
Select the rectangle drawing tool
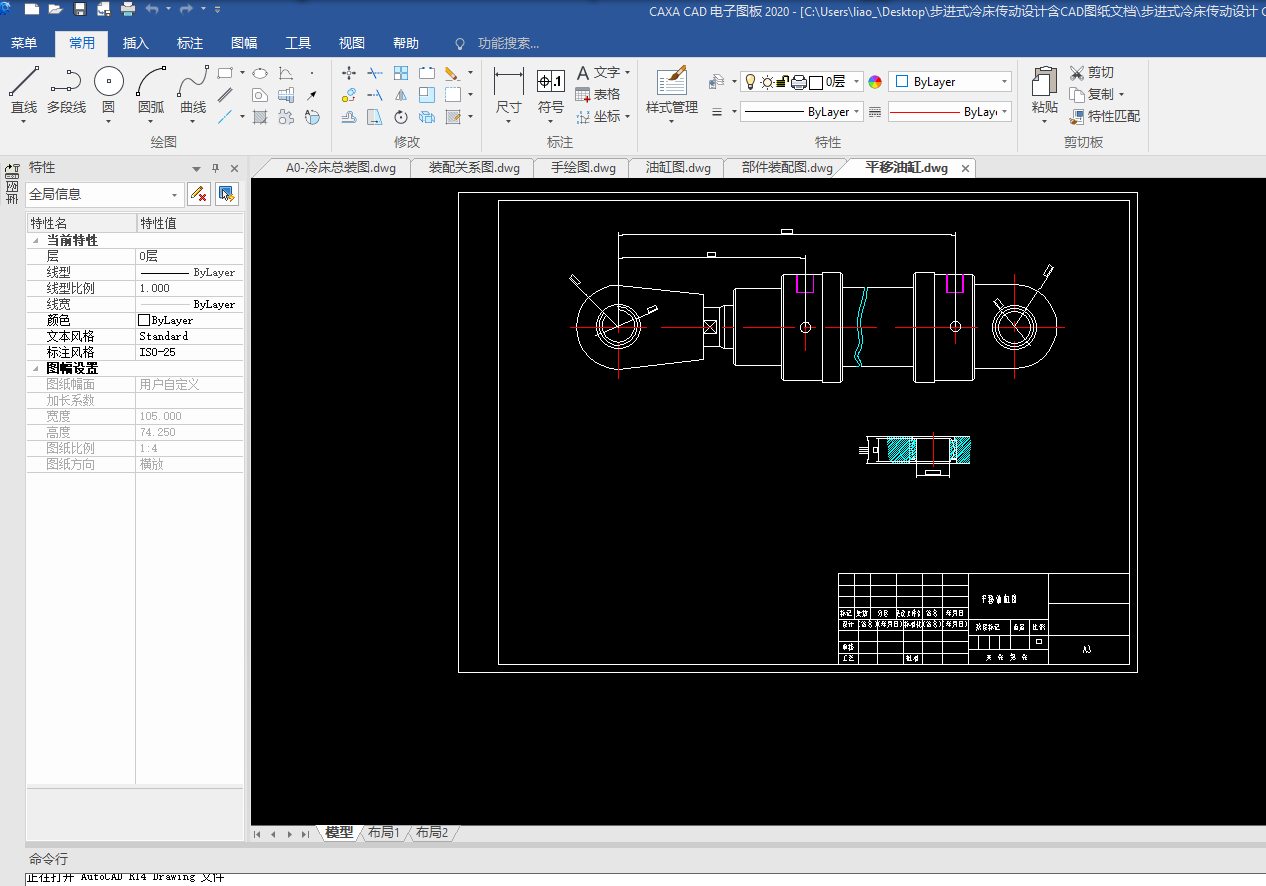225,73
